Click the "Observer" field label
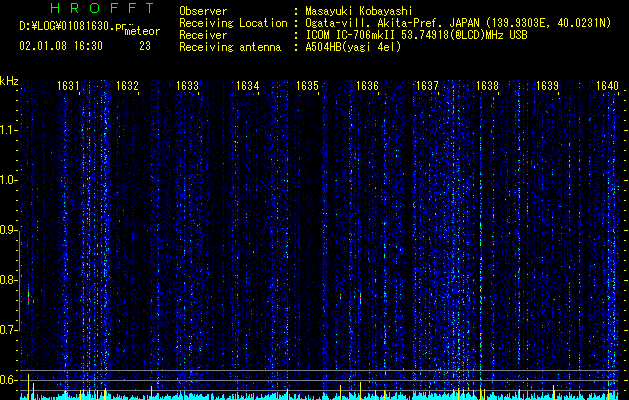 point(203,11)
